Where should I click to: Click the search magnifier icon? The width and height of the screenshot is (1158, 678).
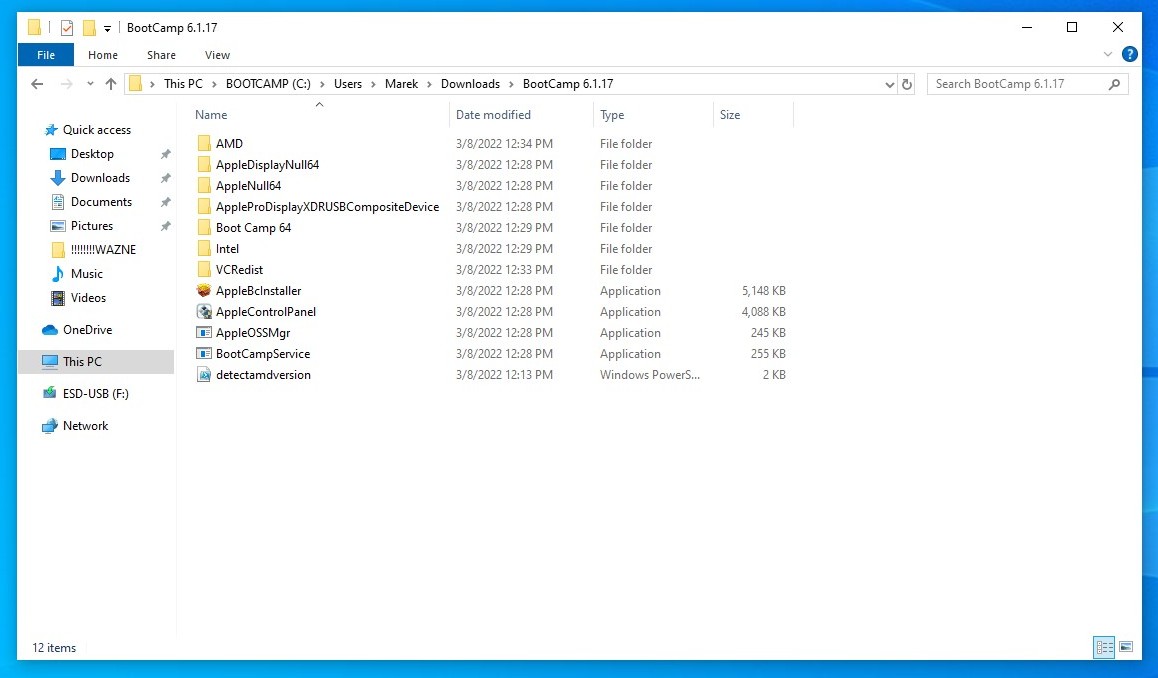tap(1114, 84)
